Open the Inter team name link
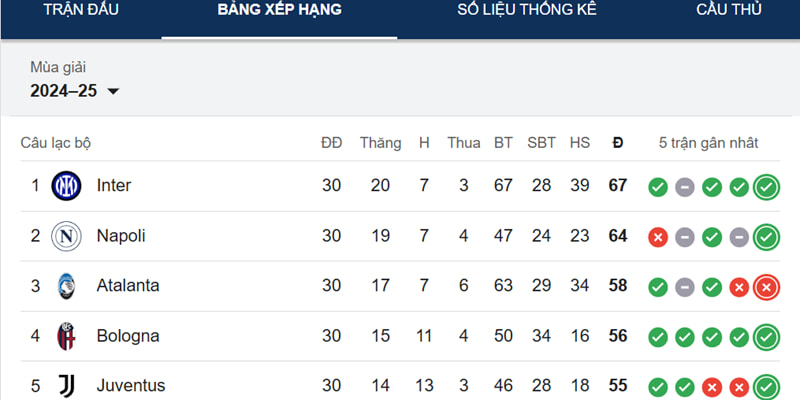The width and height of the screenshot is (800, 400). [114, 186]
